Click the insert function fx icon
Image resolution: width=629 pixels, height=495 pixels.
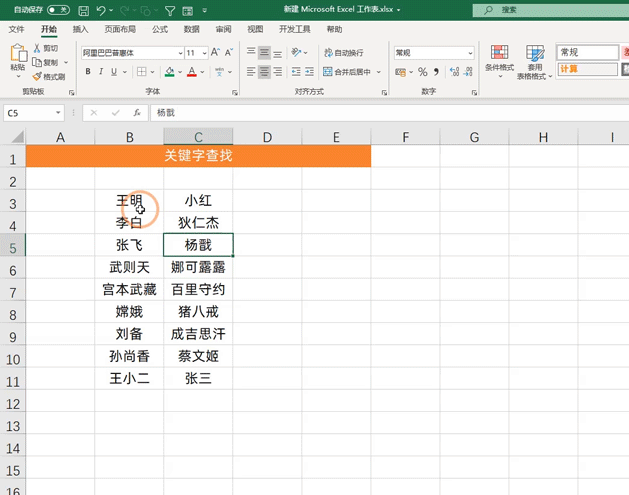[137, 113]
